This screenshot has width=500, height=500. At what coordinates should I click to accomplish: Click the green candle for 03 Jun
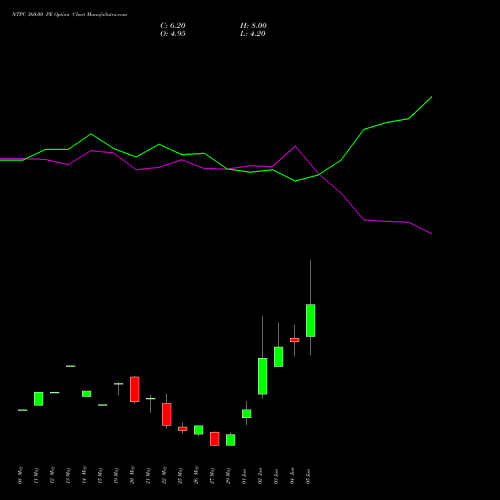point(279,357)
